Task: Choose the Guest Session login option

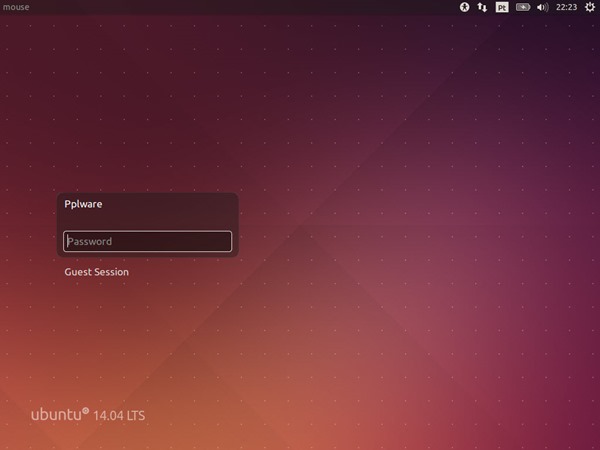Action: click(x=96, y=272)
